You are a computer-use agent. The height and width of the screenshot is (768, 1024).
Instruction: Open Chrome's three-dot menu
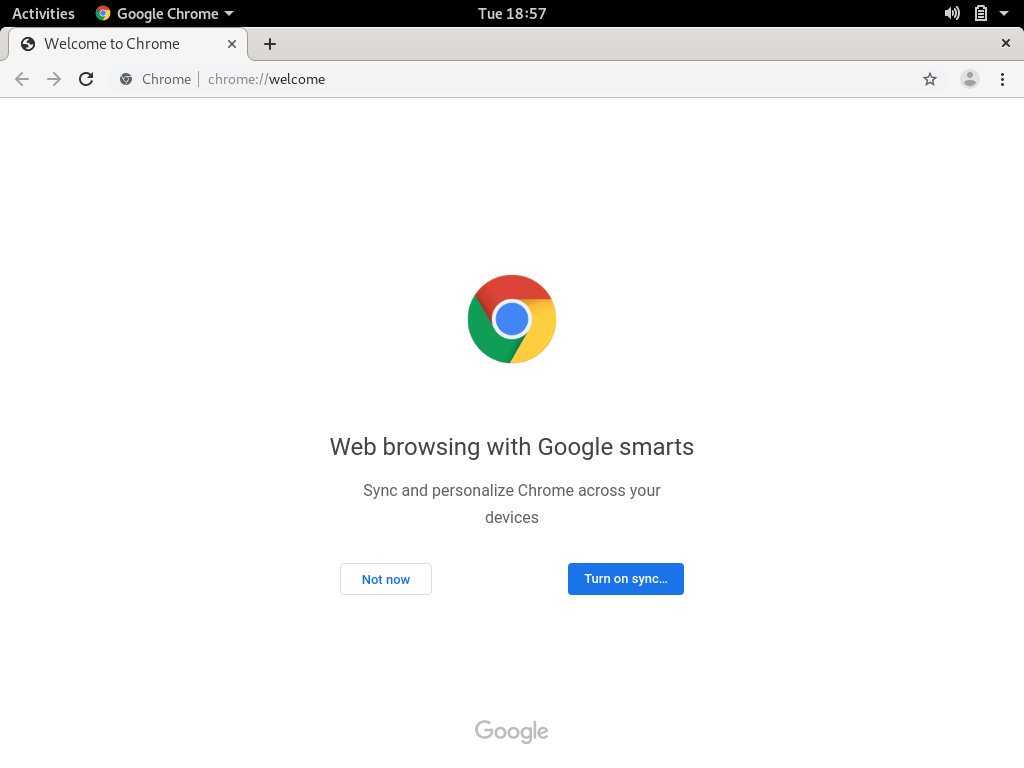click(1002, 79)
